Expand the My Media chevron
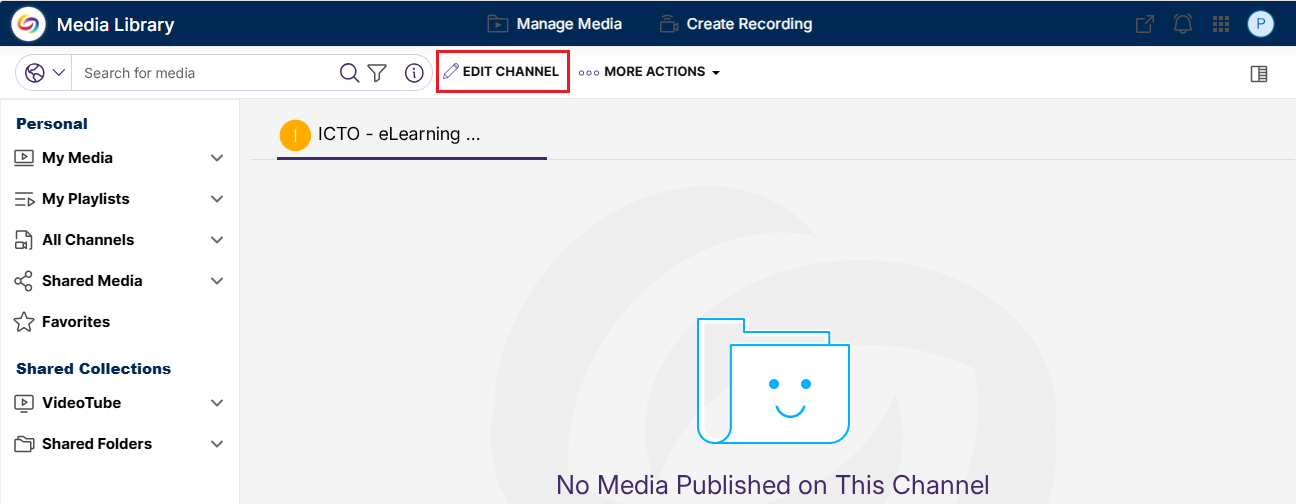Screen dimensions: 1296x504 click(x=217, y=158)
